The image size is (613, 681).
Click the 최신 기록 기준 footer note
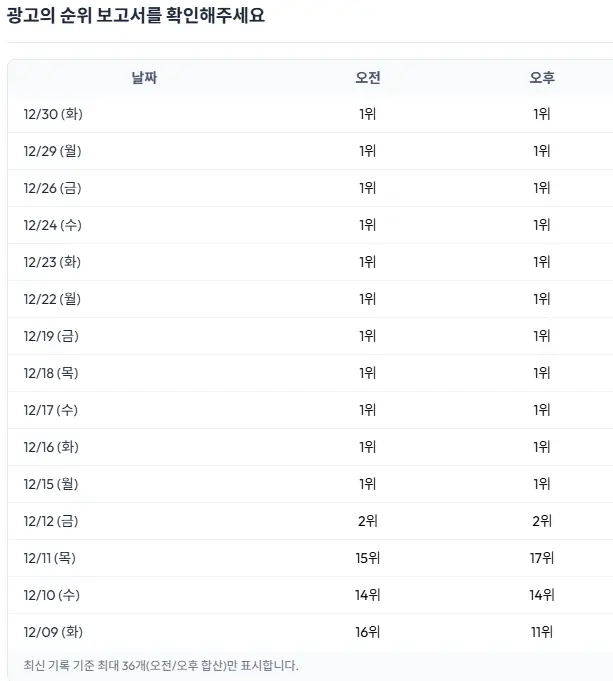tap(161, 665)
